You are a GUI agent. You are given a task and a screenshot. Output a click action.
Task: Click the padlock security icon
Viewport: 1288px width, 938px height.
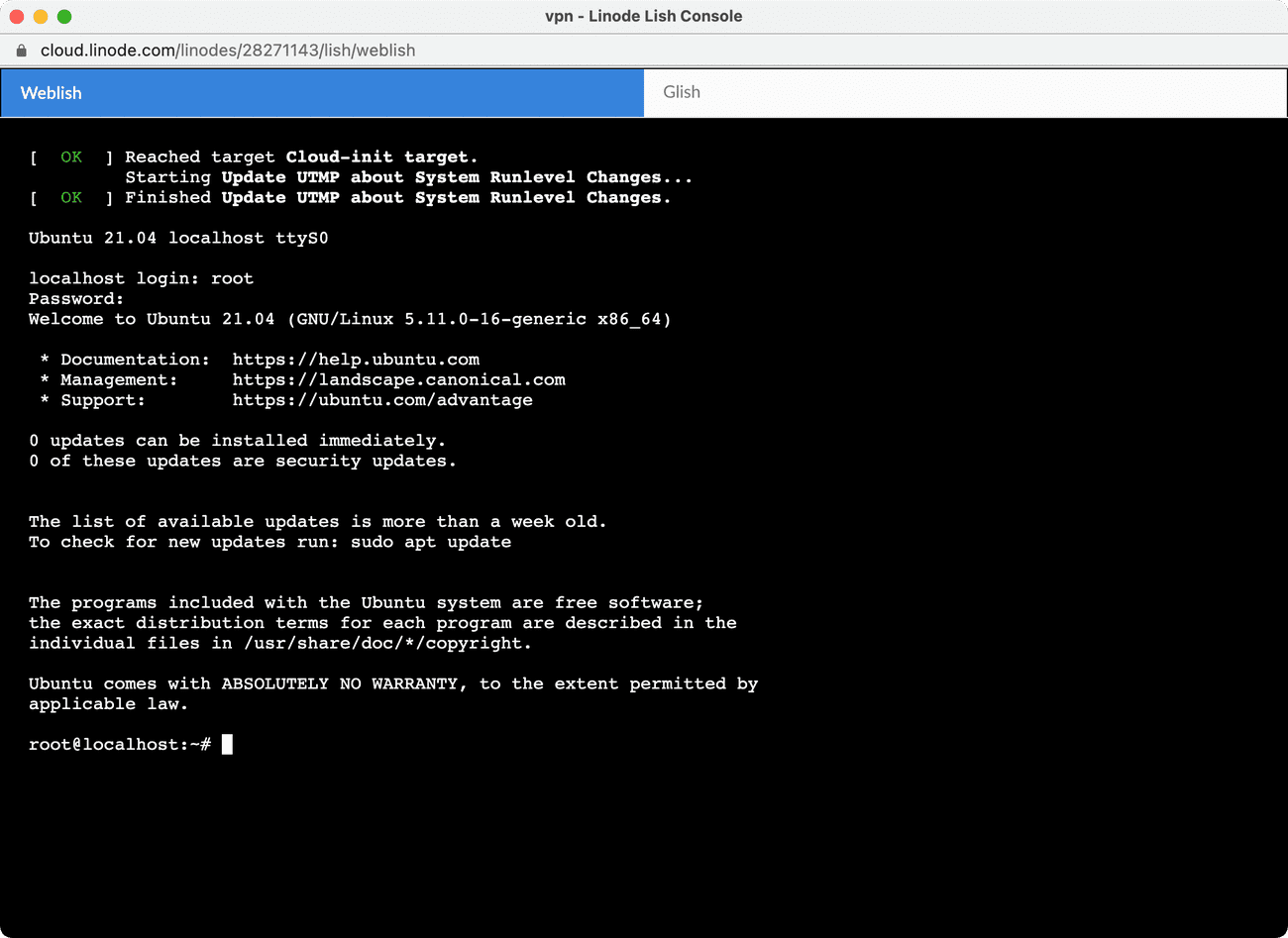click(20, 50)
